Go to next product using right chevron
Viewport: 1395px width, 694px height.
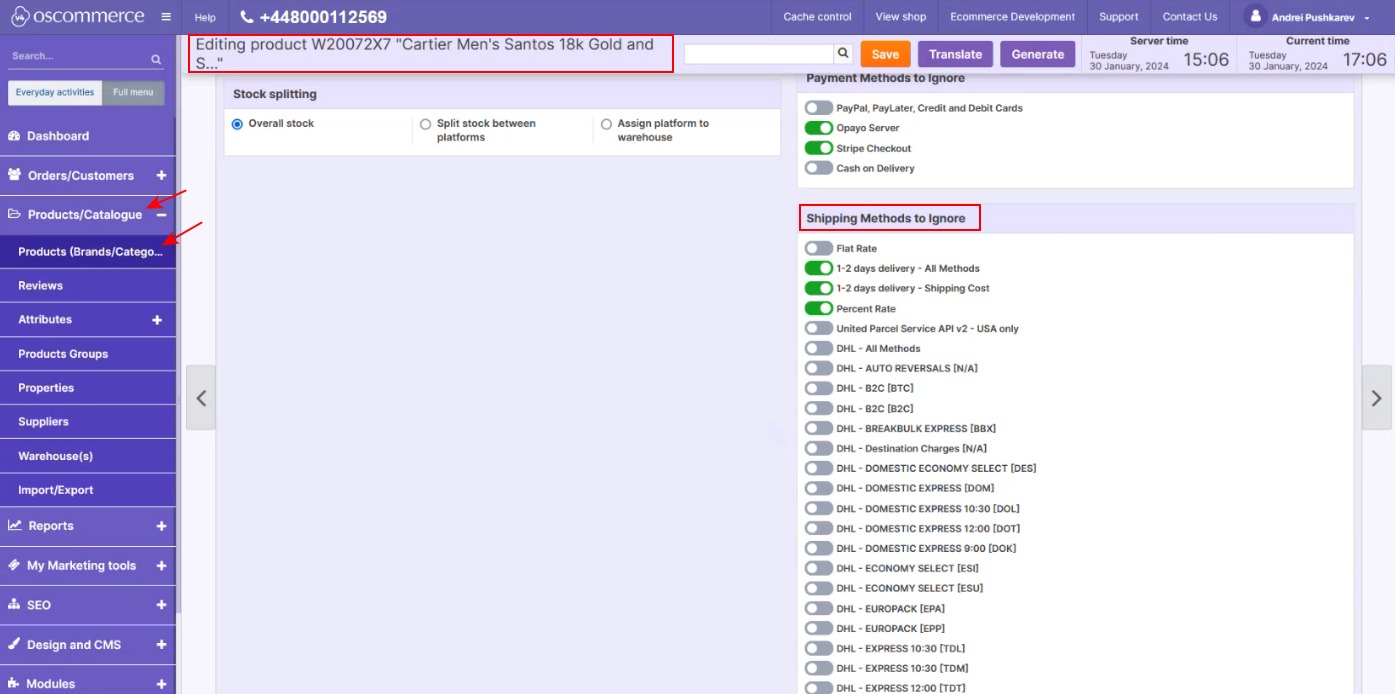pyautogui.click(x=1376, y=398)
